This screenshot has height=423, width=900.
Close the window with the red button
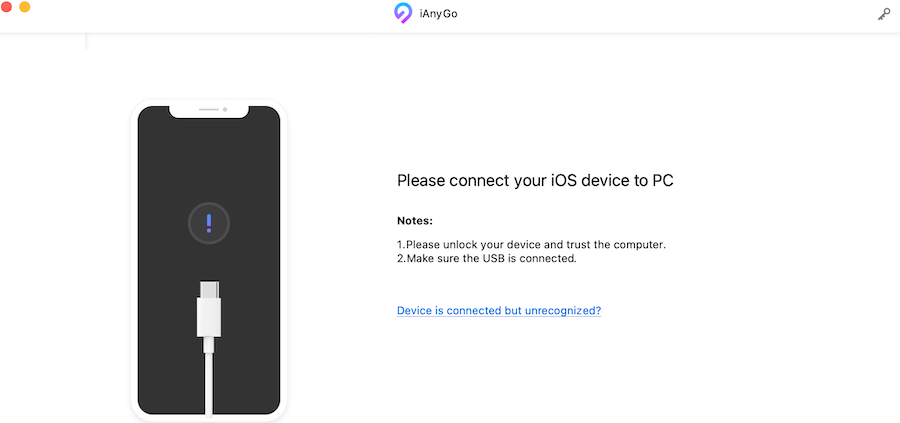pos(7,7)
